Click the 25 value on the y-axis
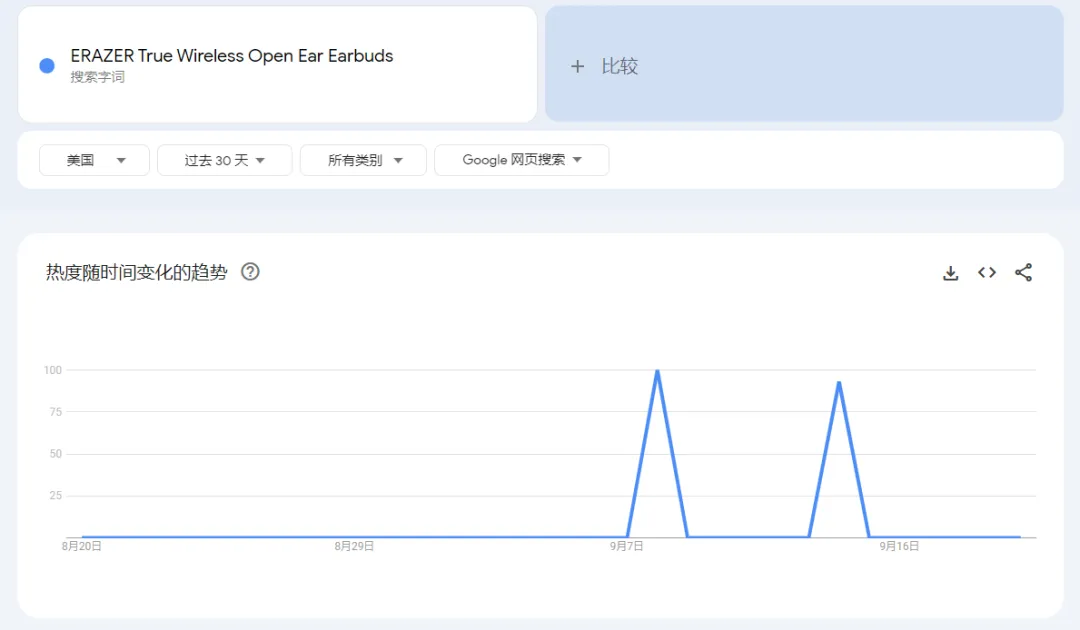 tap(56, 496)
